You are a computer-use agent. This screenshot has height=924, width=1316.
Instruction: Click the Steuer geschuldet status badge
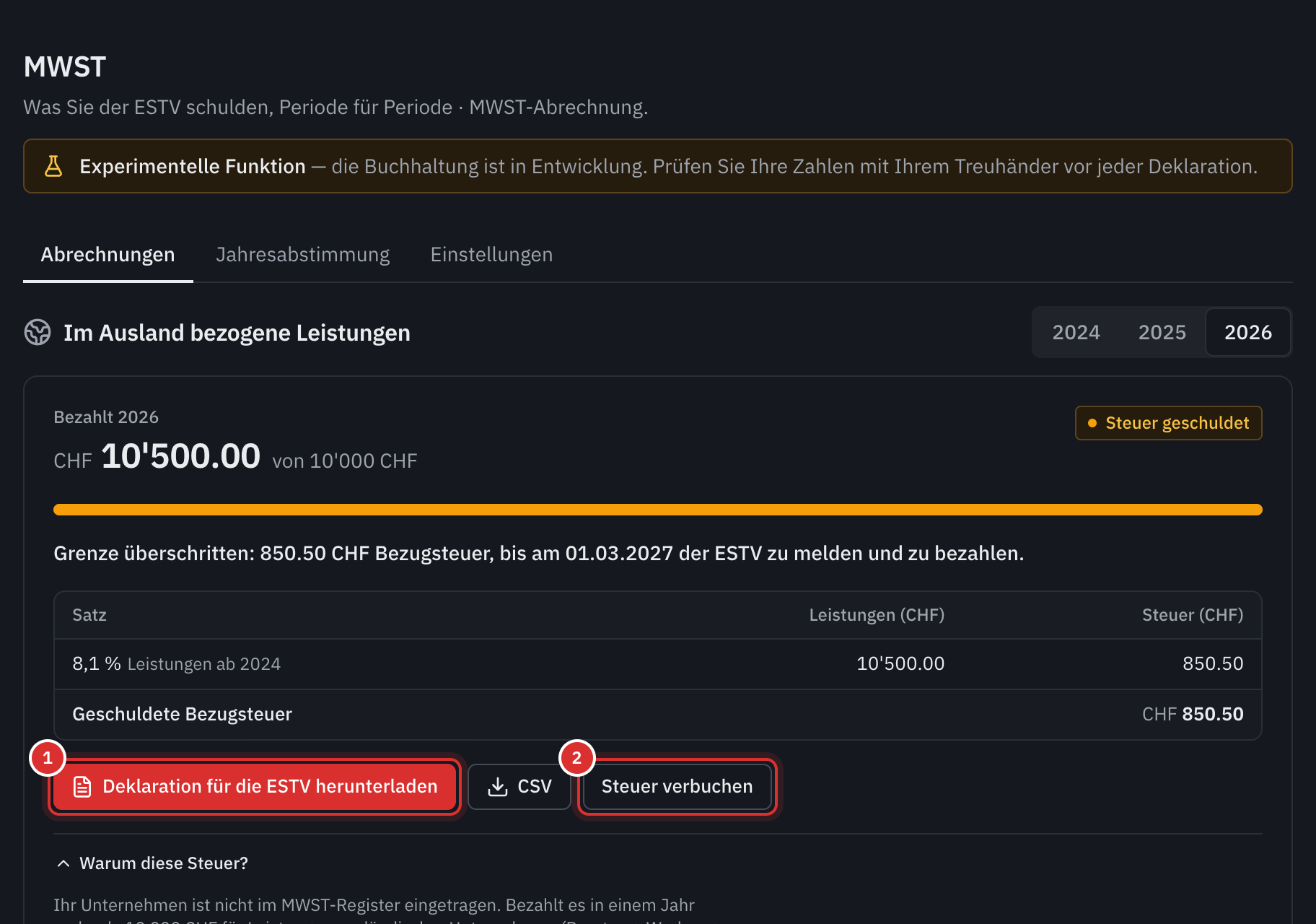[x=1168, y=423]
